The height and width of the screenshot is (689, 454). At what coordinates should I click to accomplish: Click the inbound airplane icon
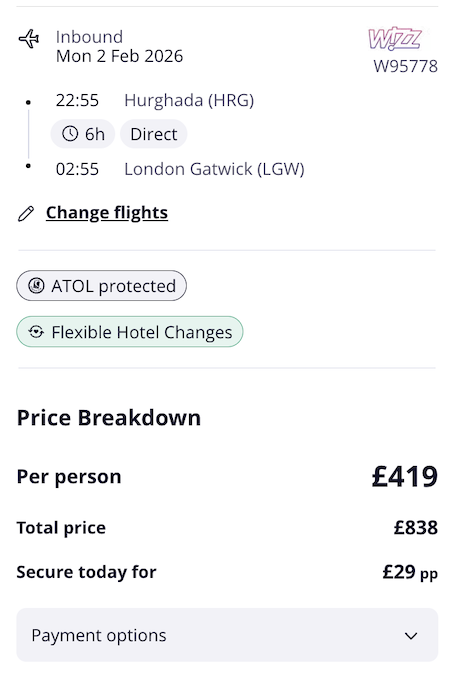[x=29, y=39]
